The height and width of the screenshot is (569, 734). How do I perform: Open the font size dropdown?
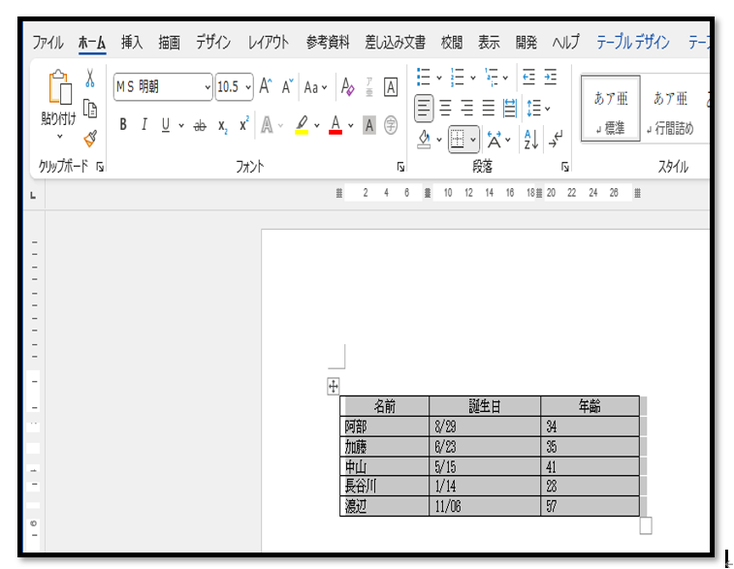[248, 87]
